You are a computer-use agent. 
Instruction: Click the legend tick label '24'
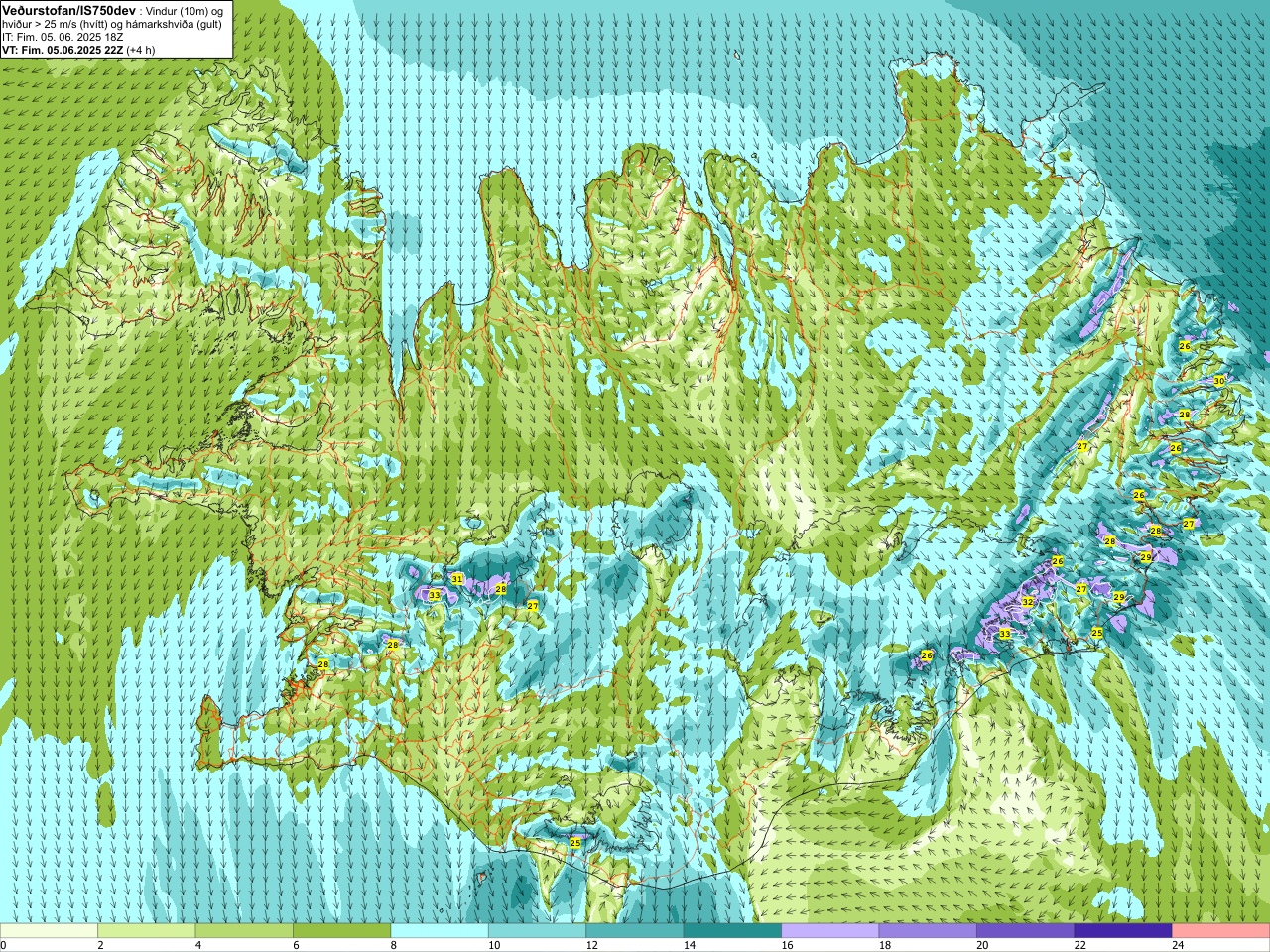pos(1179,945)
